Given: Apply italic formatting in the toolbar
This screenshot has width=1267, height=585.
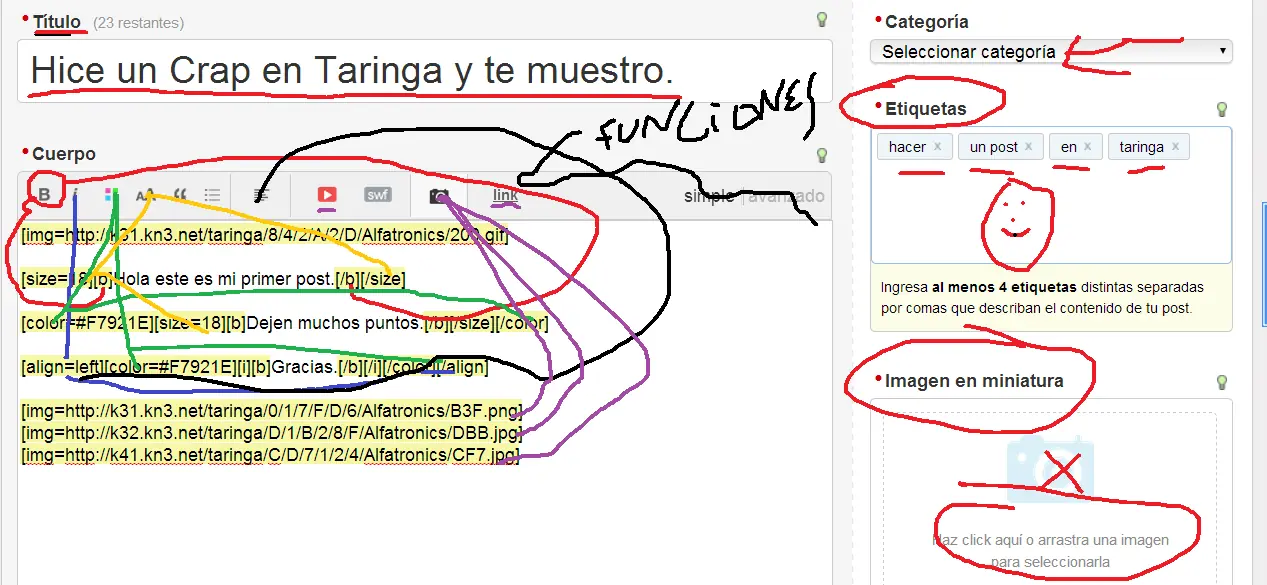Looking at the screenshot, I should point(76,194).
